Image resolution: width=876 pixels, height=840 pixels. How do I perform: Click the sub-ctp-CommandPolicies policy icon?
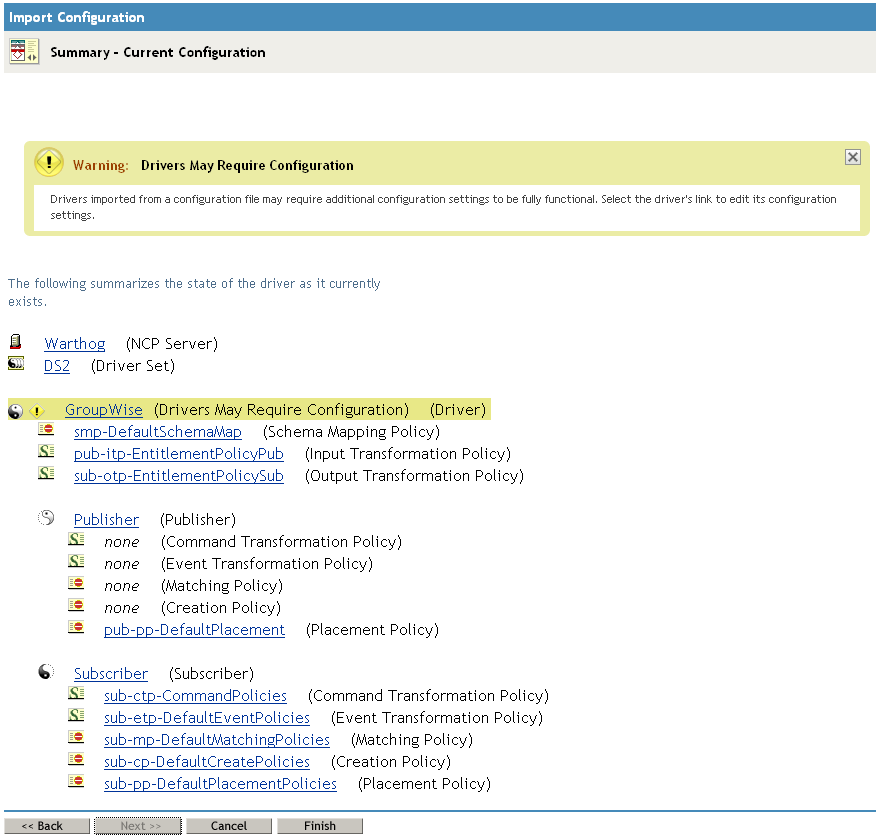coord(77,693)
